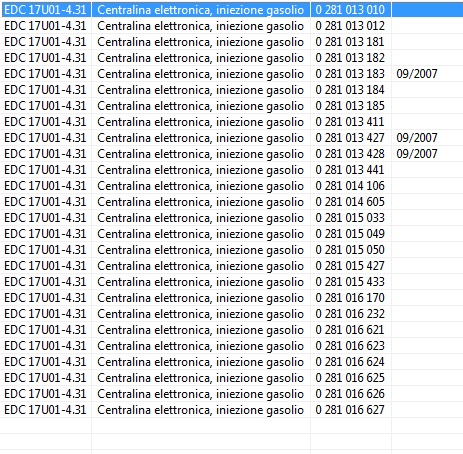Select the row with part number 0 281 016 170
The height and width of the screenshot is (454, 463).
[x=231, y=298]
